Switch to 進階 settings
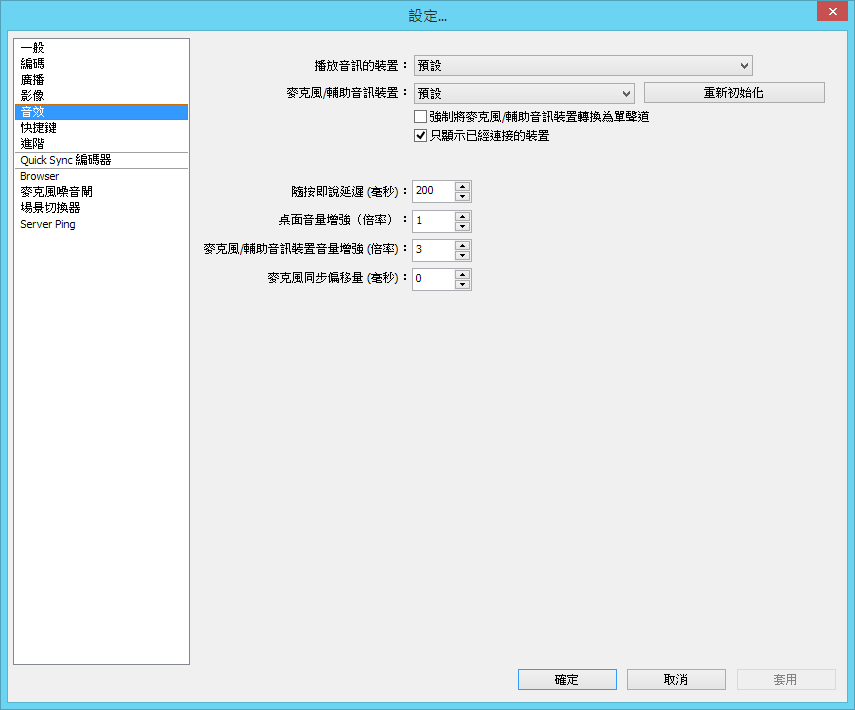Screen dimensions: 855x710 (101, 143)
